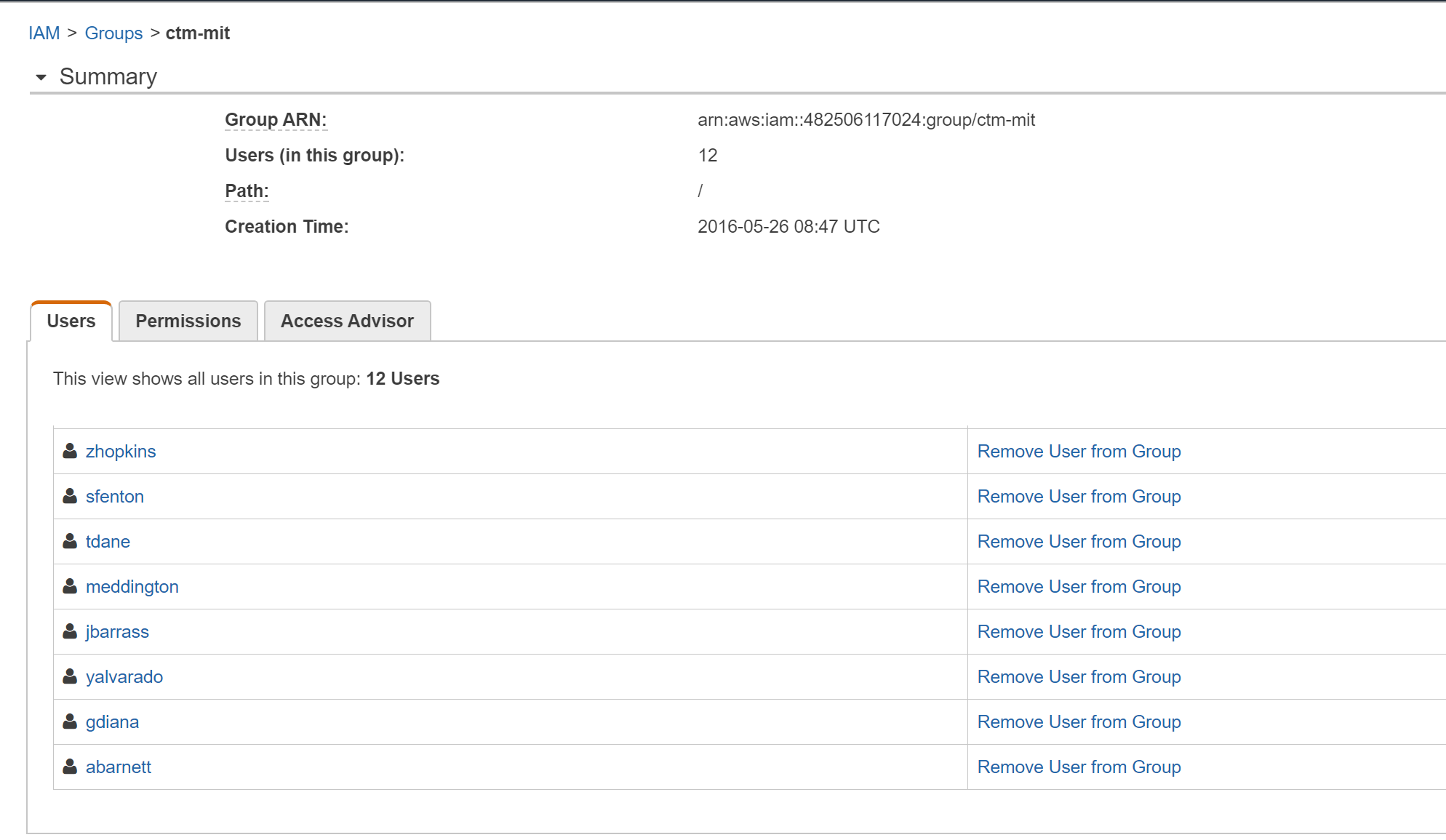This screenshot has width=1446, height=840.
Task: Collapse the Summary section arrow
Action: (x=41, y=77)
